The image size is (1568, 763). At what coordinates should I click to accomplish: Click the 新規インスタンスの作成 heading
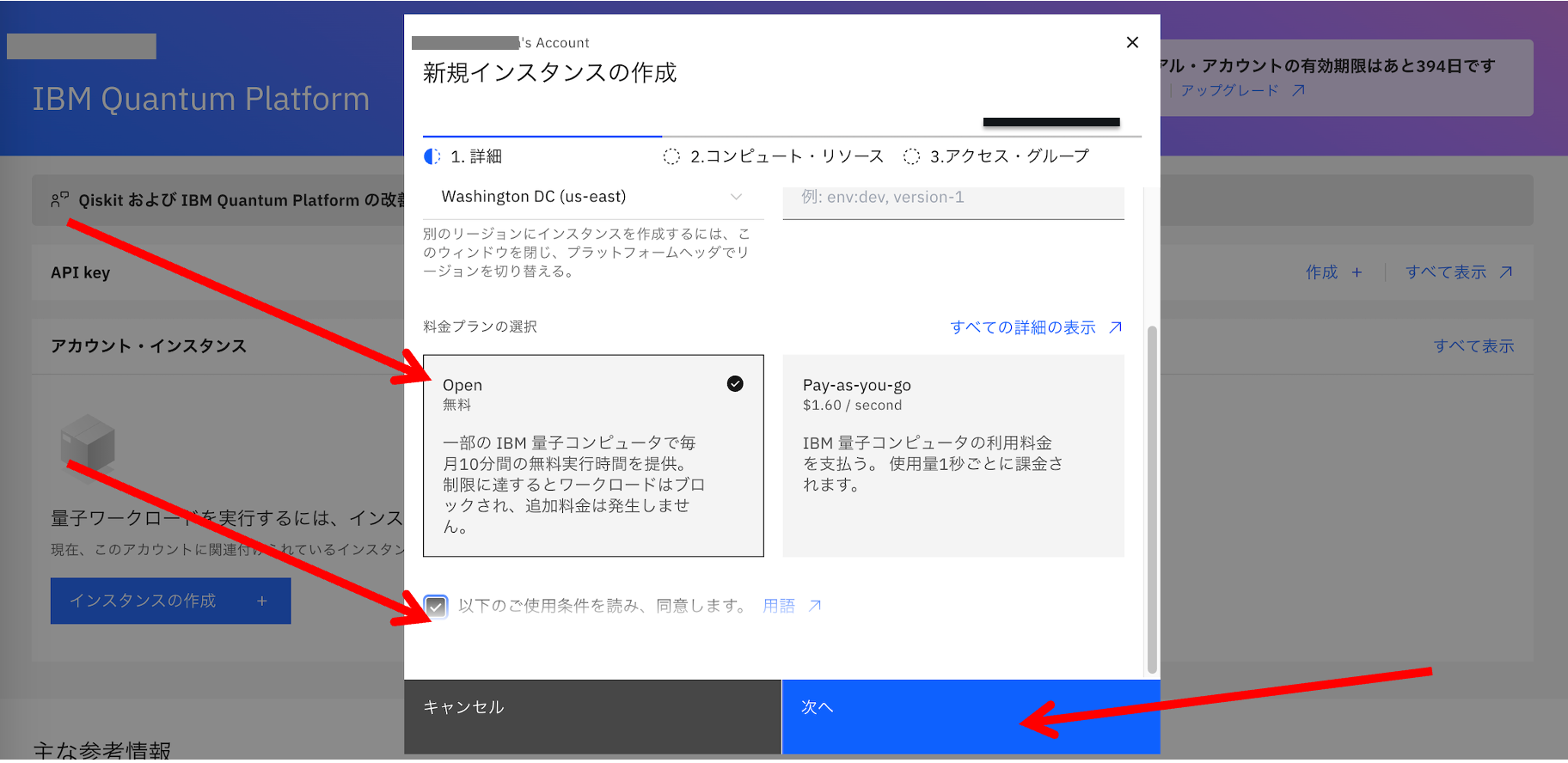pyautogui.click(x=550, y=73)
